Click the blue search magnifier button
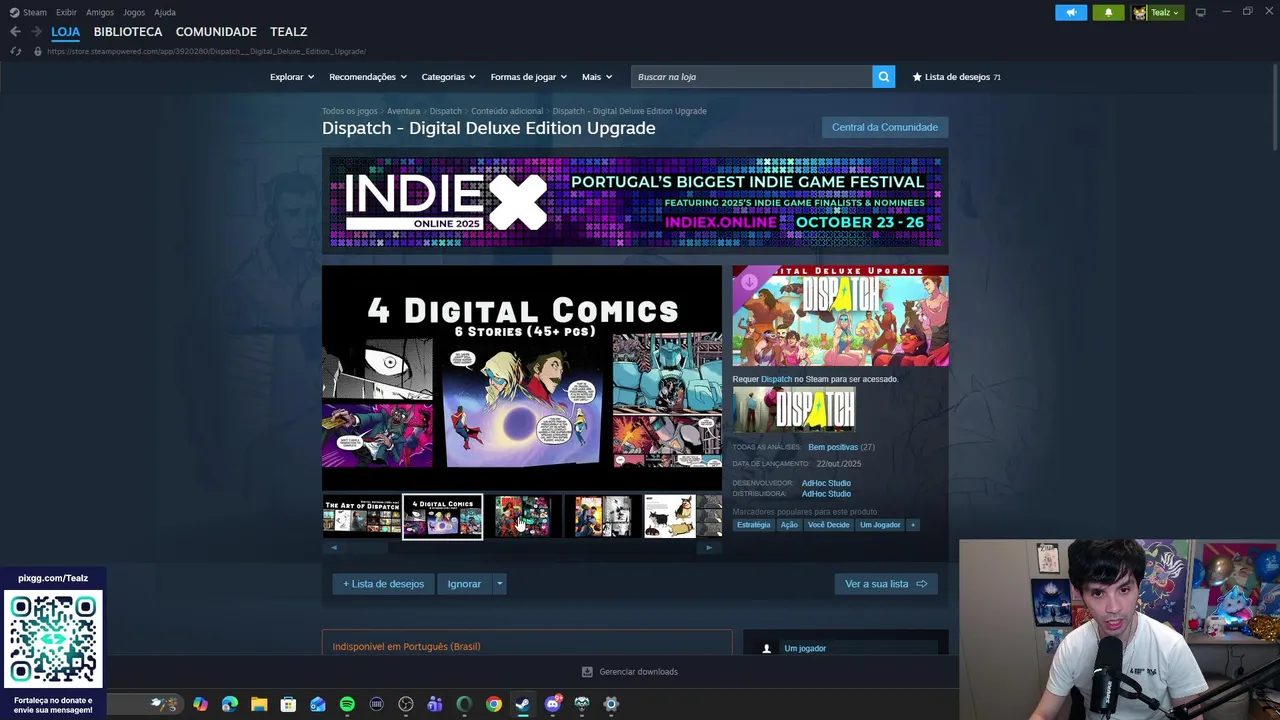Image resolution: width=1280 pixels, height=720 pixels. tap(883, 76)
